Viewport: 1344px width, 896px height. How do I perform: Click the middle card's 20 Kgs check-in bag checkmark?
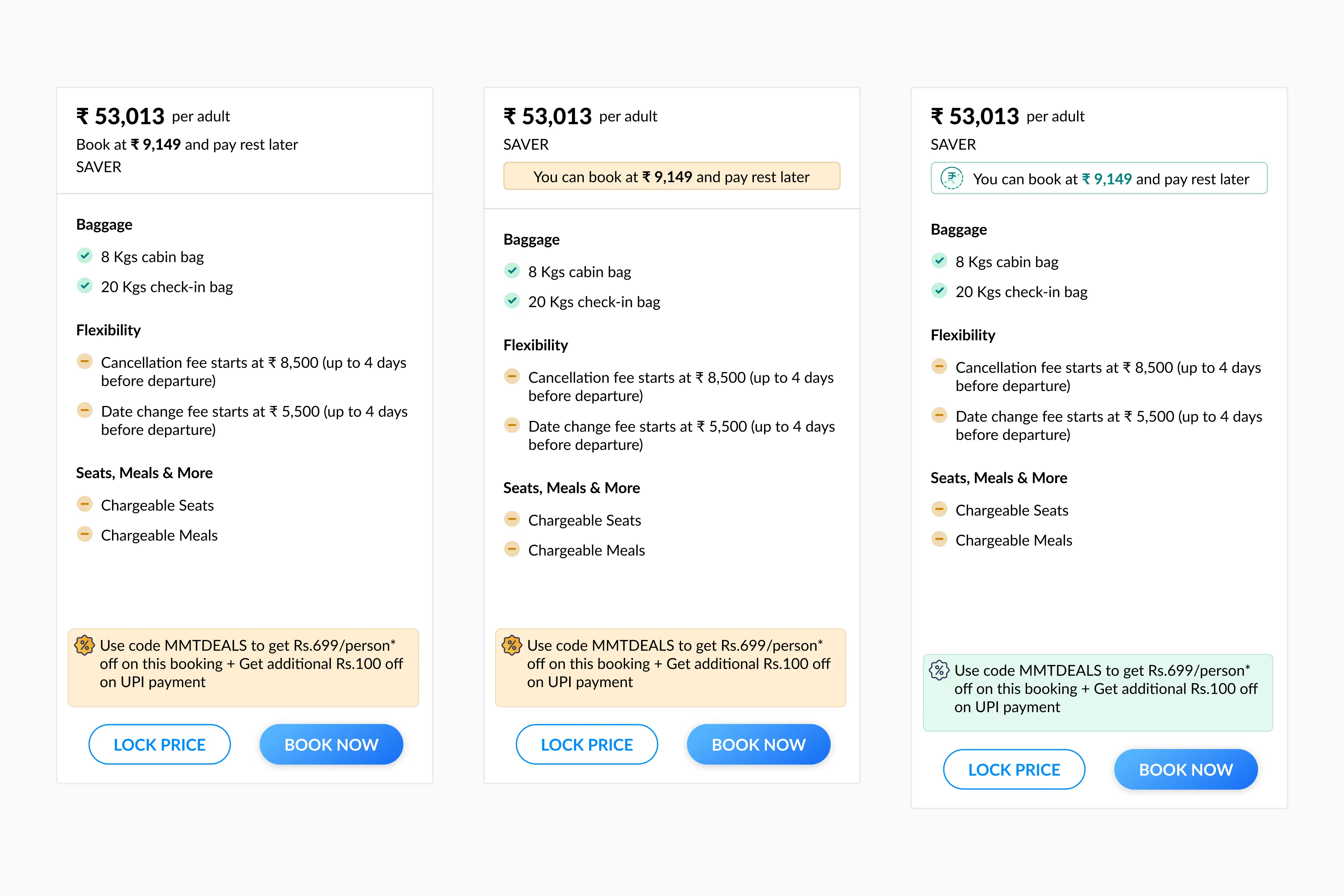(x=512, y=301)
